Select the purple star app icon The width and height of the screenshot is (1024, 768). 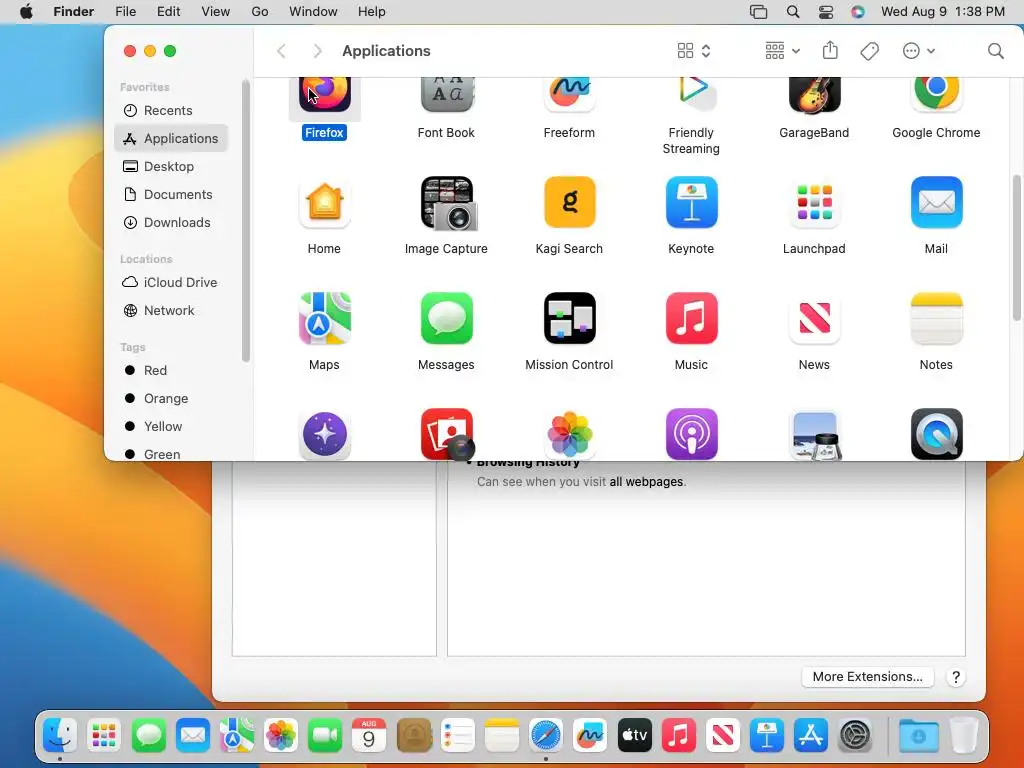point(325,434)
